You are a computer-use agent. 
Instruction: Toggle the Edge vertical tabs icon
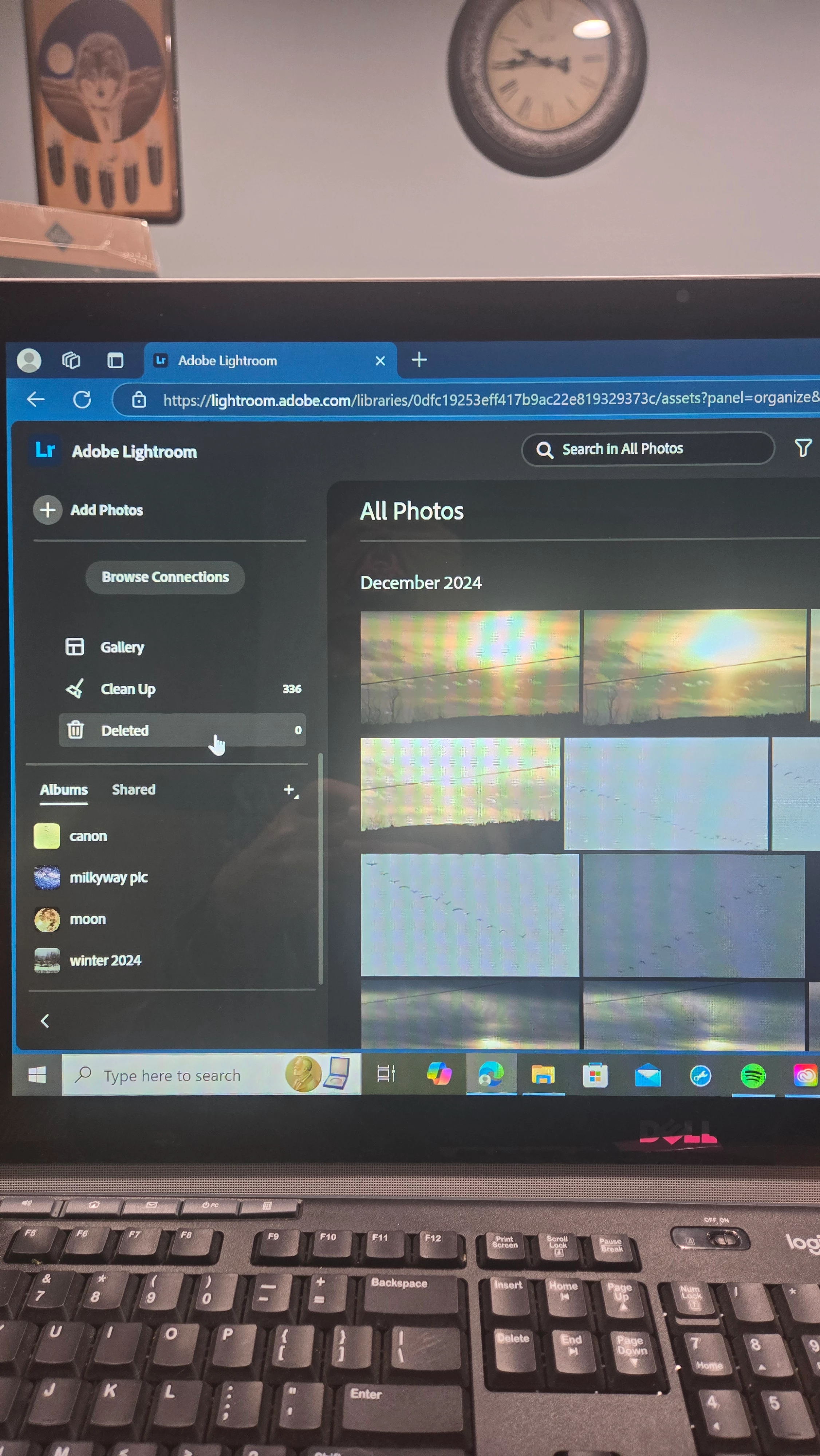coord(115,360)
